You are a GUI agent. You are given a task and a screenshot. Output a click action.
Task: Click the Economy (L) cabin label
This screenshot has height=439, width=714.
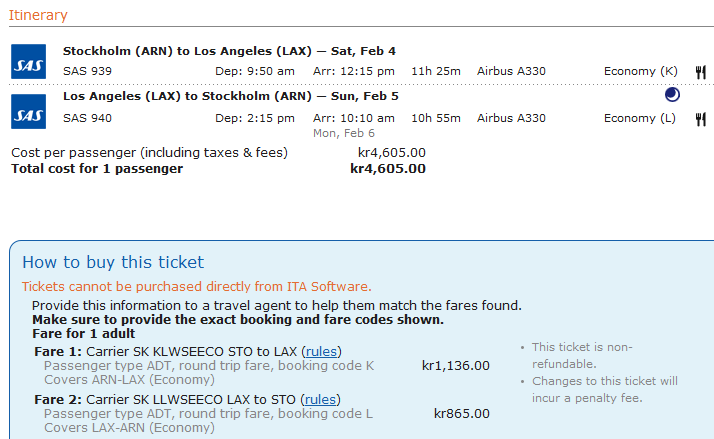(x=640, y=118)
